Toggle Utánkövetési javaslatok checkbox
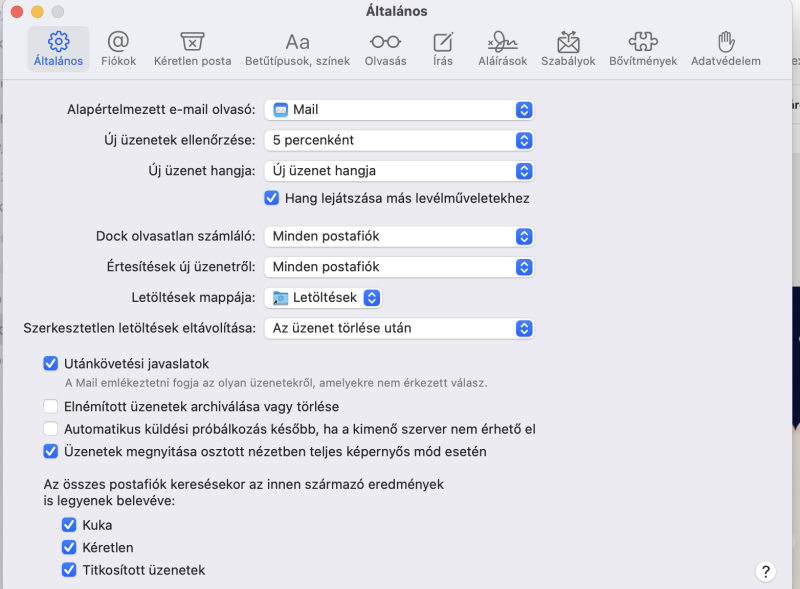Screen dimensions: 800x589 tap(51, 364)
